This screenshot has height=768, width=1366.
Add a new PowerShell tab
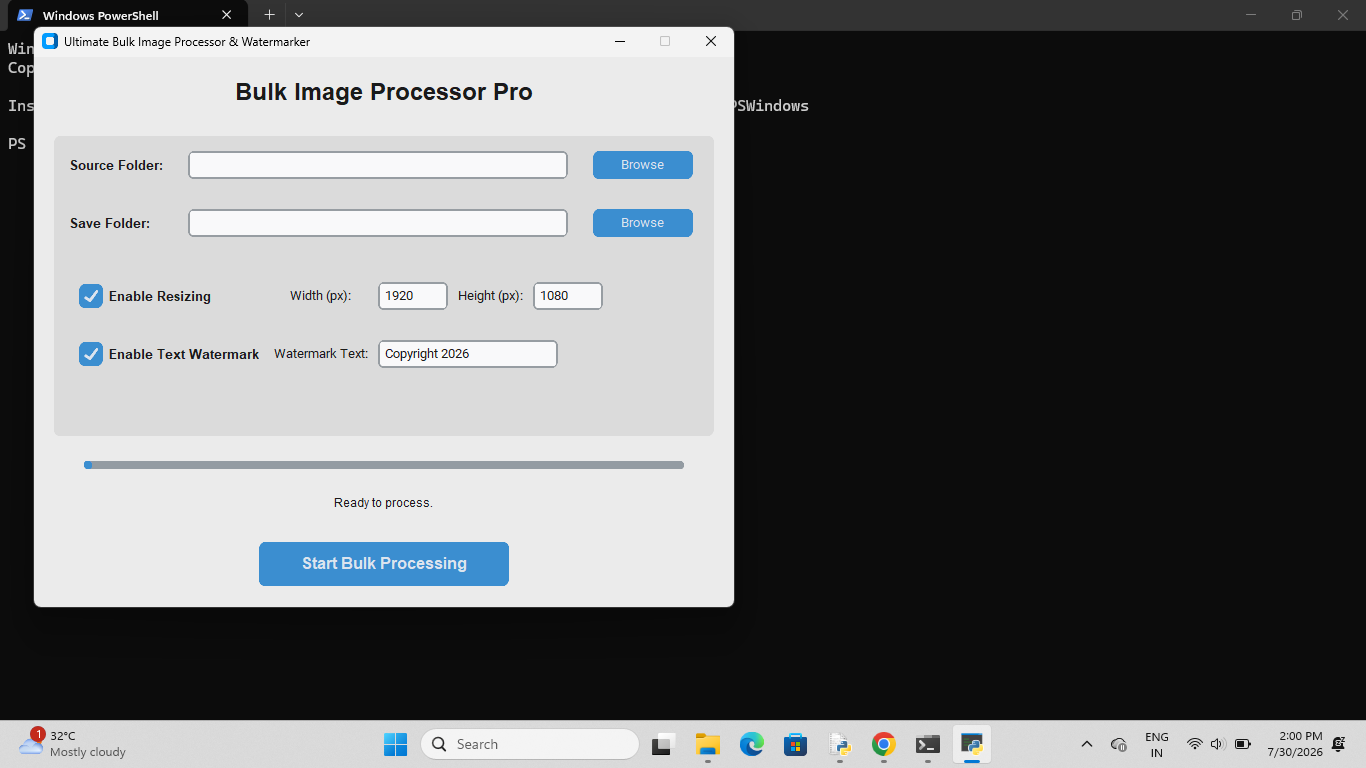click(269, 15)
